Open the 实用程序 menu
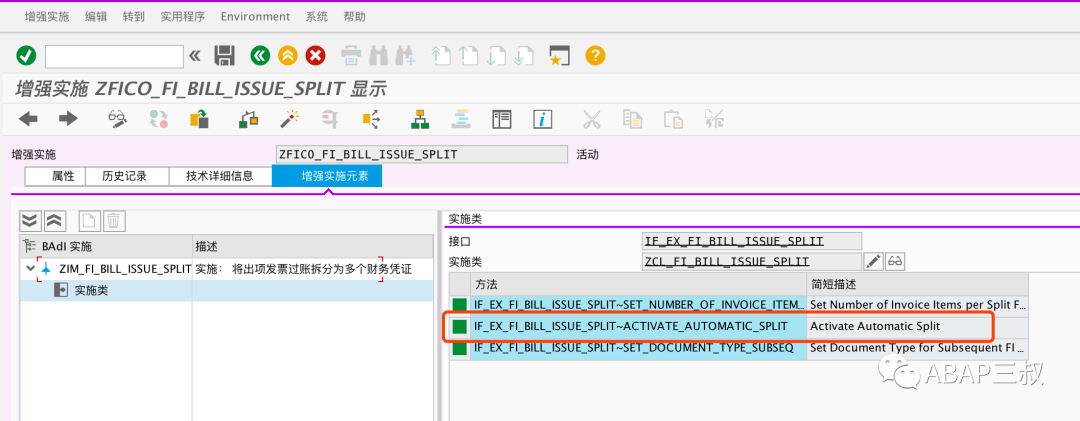This screenshot has width=1080, height=421. pyautogui.click(x=183, y=17)
